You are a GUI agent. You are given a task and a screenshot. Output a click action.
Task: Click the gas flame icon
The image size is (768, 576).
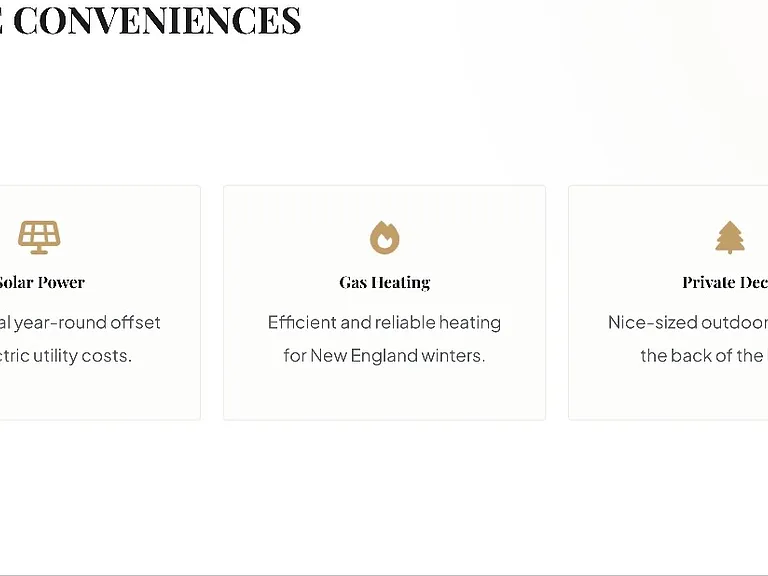[384, 238]
